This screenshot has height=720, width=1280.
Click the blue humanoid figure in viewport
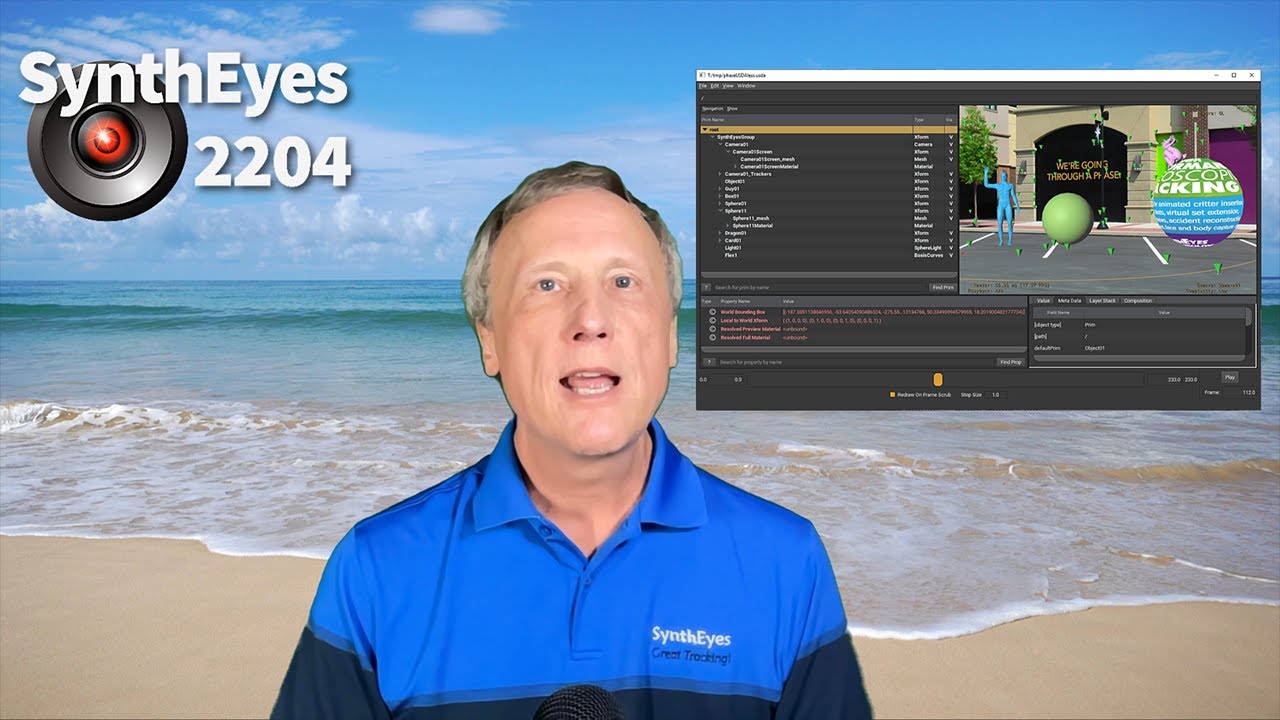pyautogui.click(x=1003, y=207)
